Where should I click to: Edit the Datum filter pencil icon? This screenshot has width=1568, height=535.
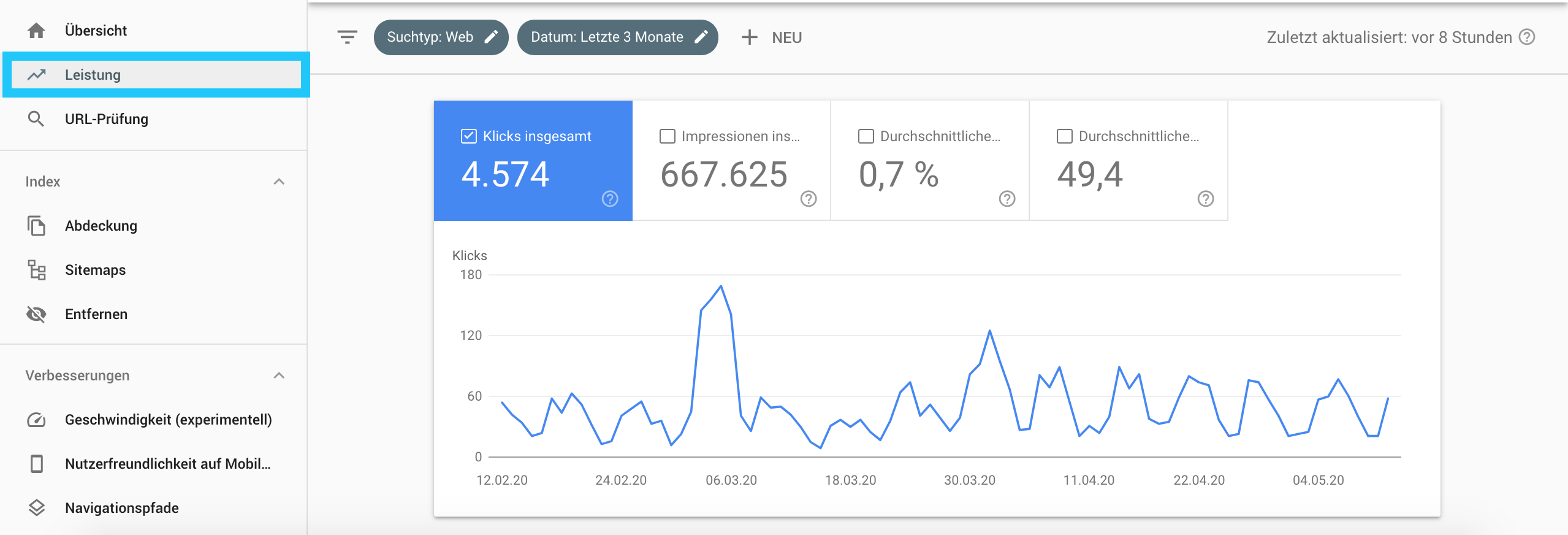coord(701,37)
